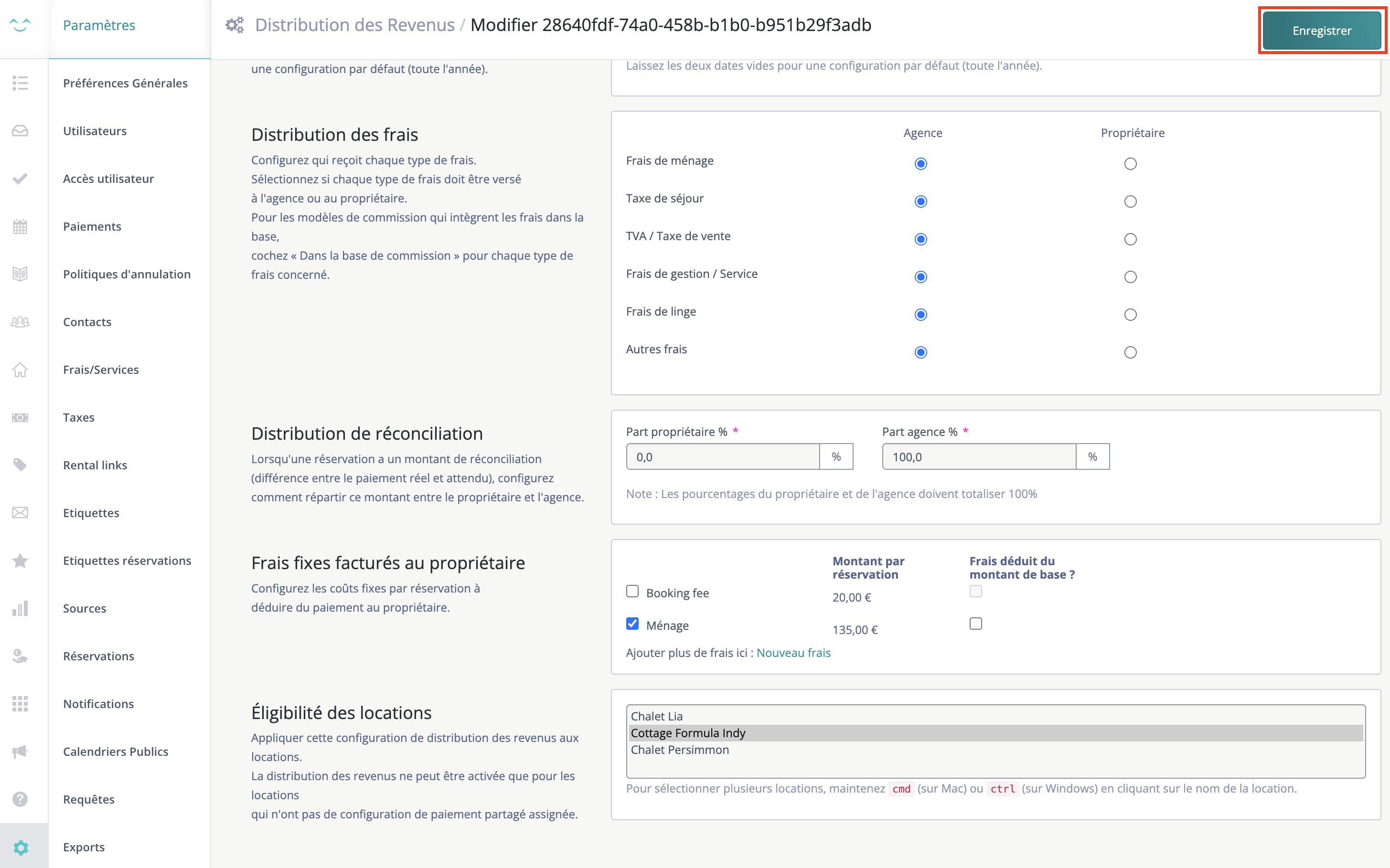1390x868 pixels.
Task: Click the Enregistrer save button
Action: click(1322, 31)
